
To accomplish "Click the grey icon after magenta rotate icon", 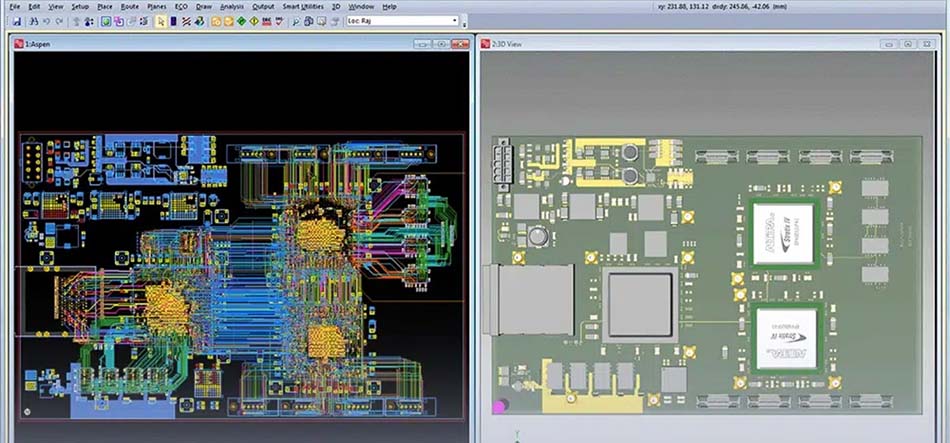I will pos(131,21).
